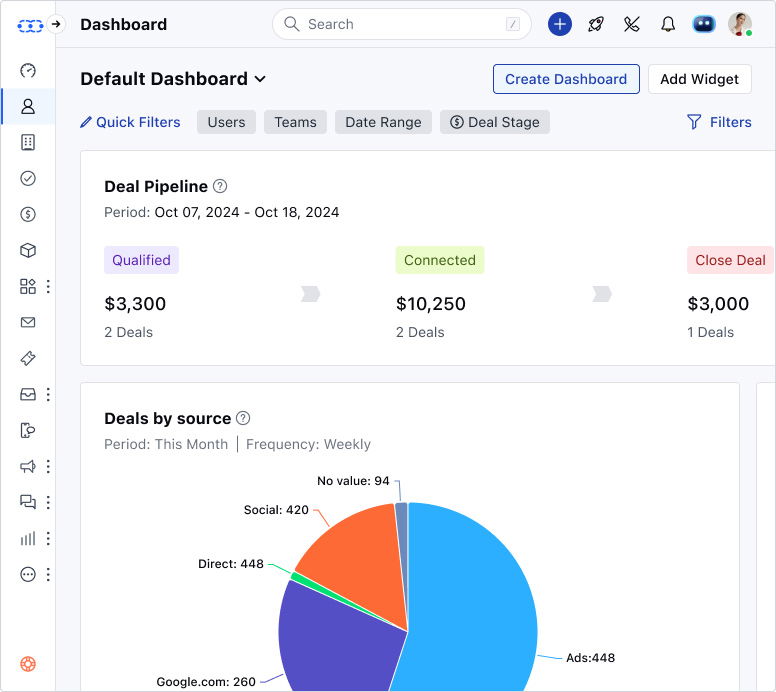776x692 pixels.
Task: Open Products cube icon in sidebar
Action: 28,250
